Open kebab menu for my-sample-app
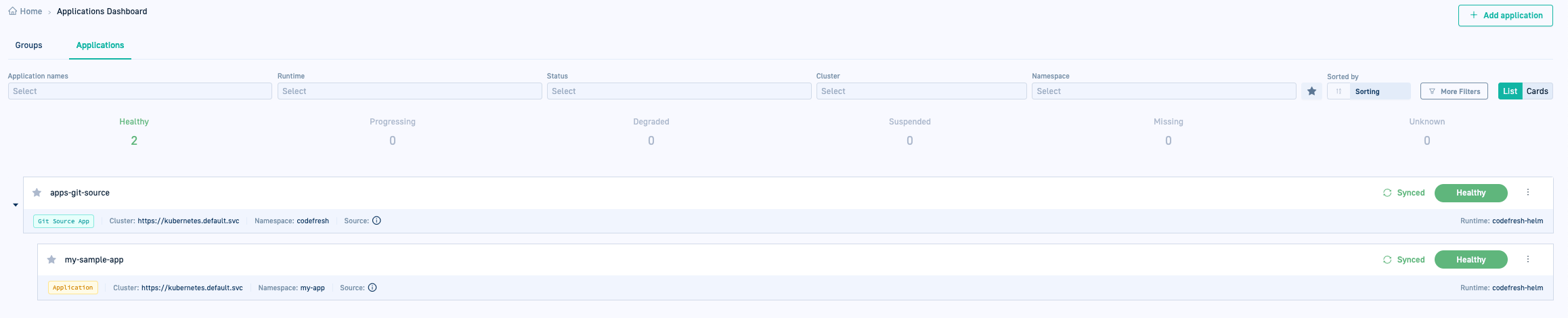 pyautogui.click(x=1527, y=260)
